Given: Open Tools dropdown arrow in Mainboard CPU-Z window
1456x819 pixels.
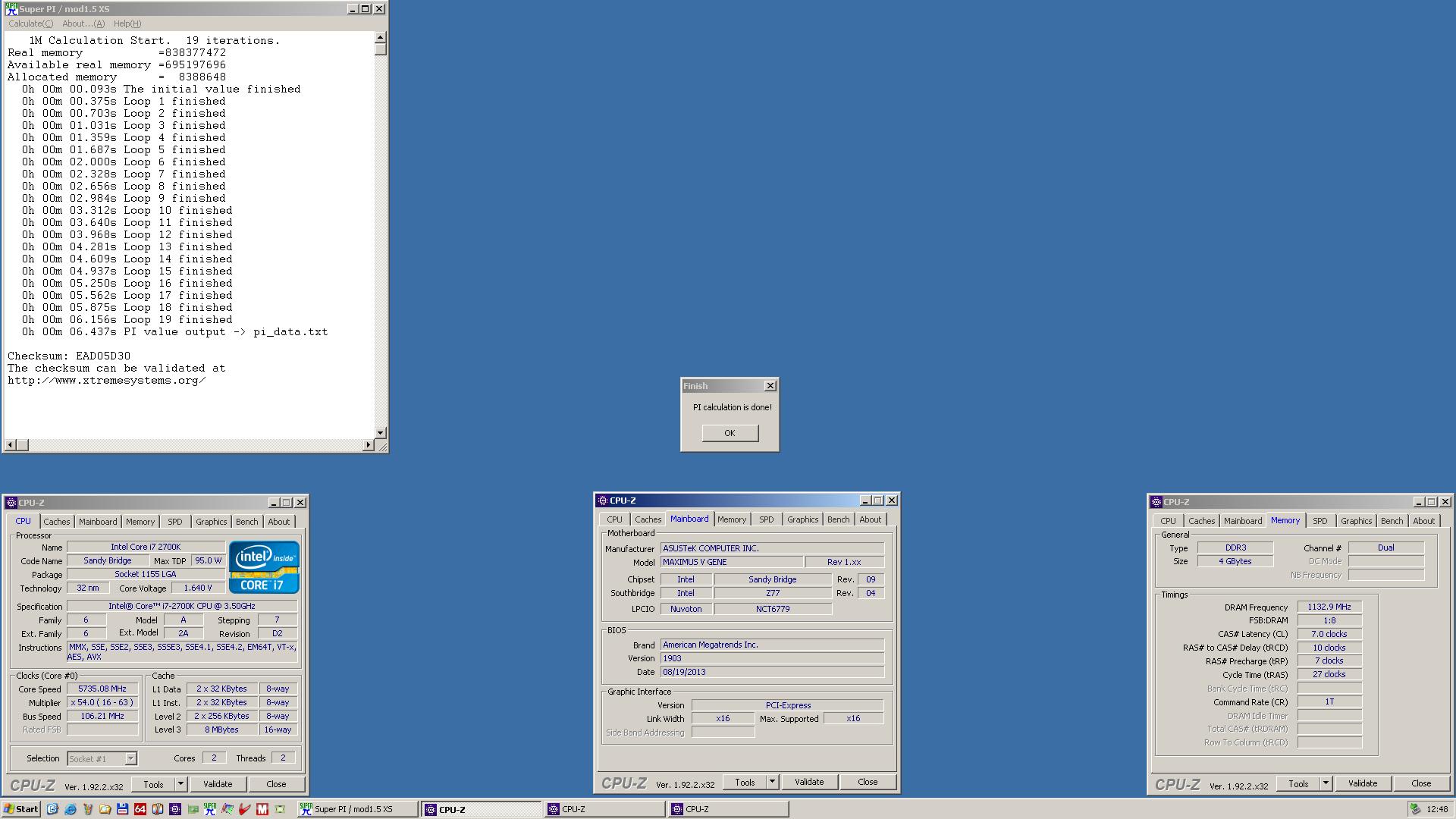Looking at the screenshot, I should pos(772,782).
